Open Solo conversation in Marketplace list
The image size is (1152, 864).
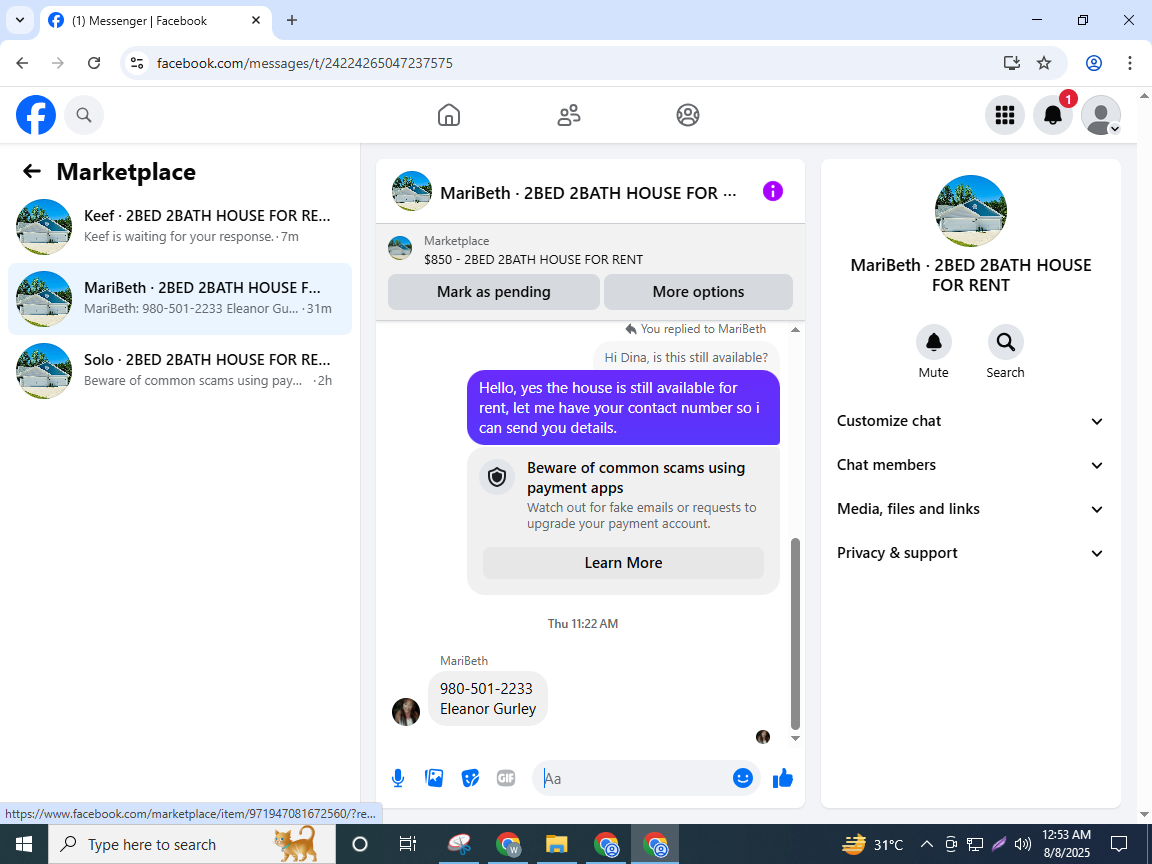pos(180,371)
